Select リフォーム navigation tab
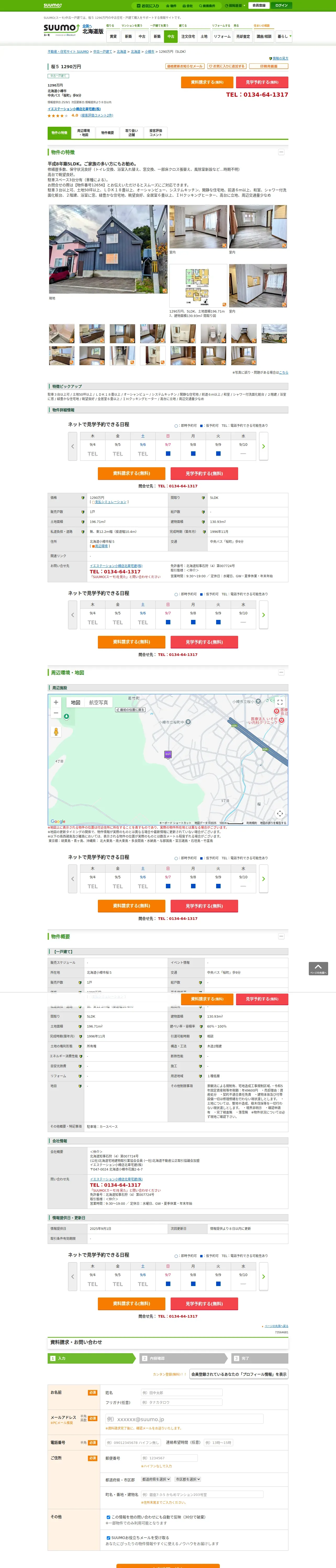The width and height of the screenshot is (336, 1568). [222, 37]
